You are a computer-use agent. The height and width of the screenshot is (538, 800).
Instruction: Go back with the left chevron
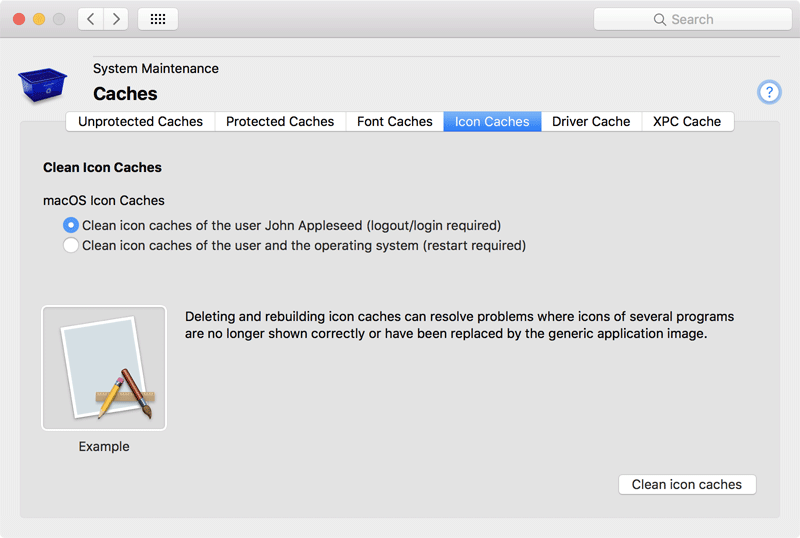click(90, 19)
